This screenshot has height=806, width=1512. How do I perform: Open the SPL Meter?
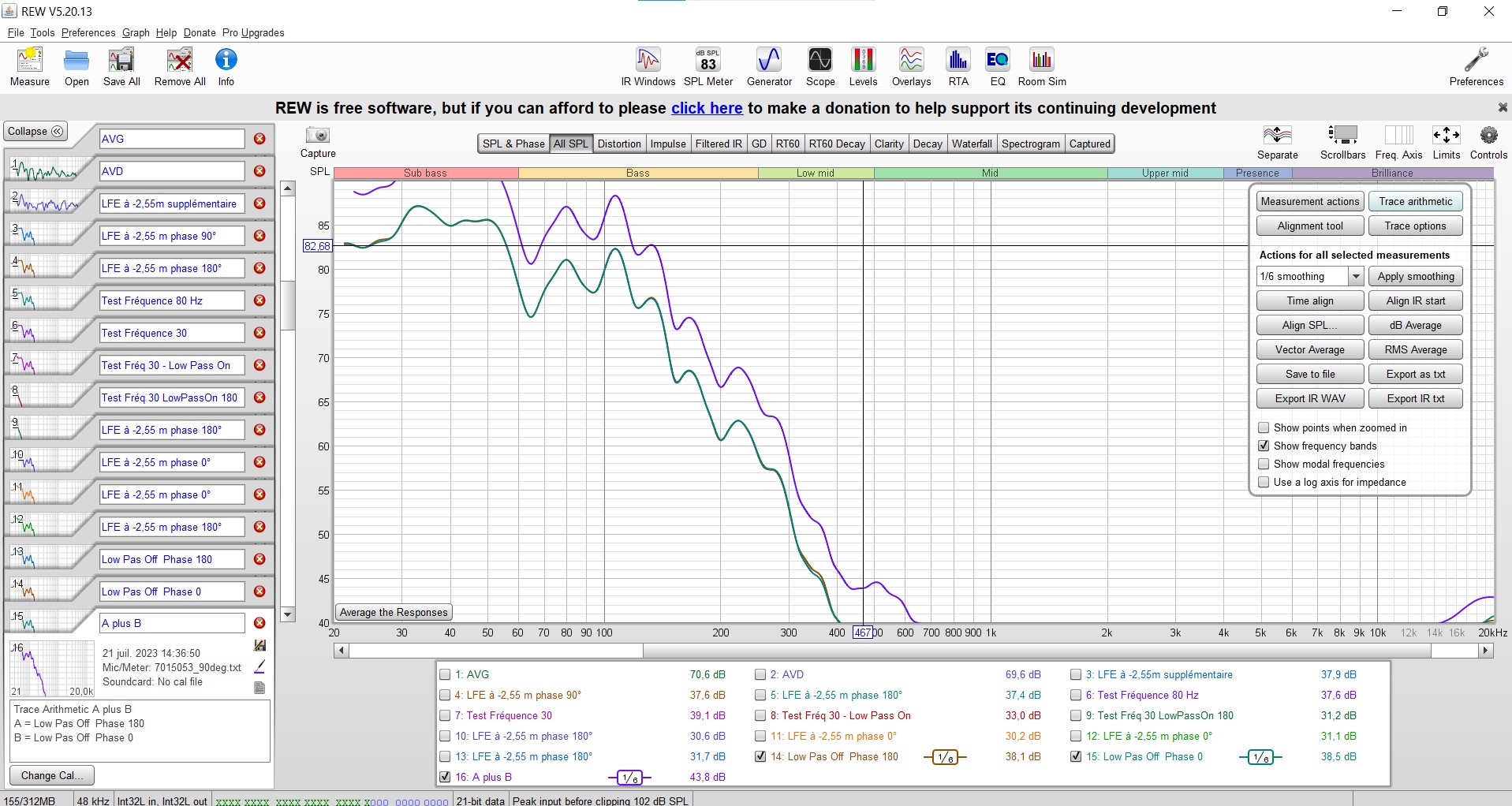(x=707, y=66)
